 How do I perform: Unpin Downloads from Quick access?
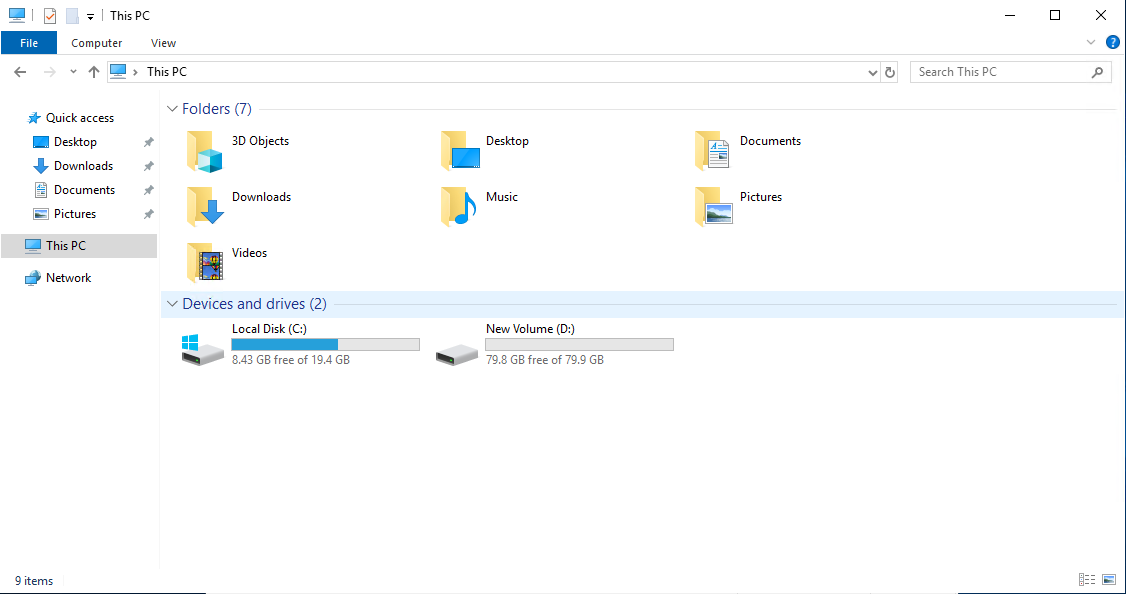147,165
